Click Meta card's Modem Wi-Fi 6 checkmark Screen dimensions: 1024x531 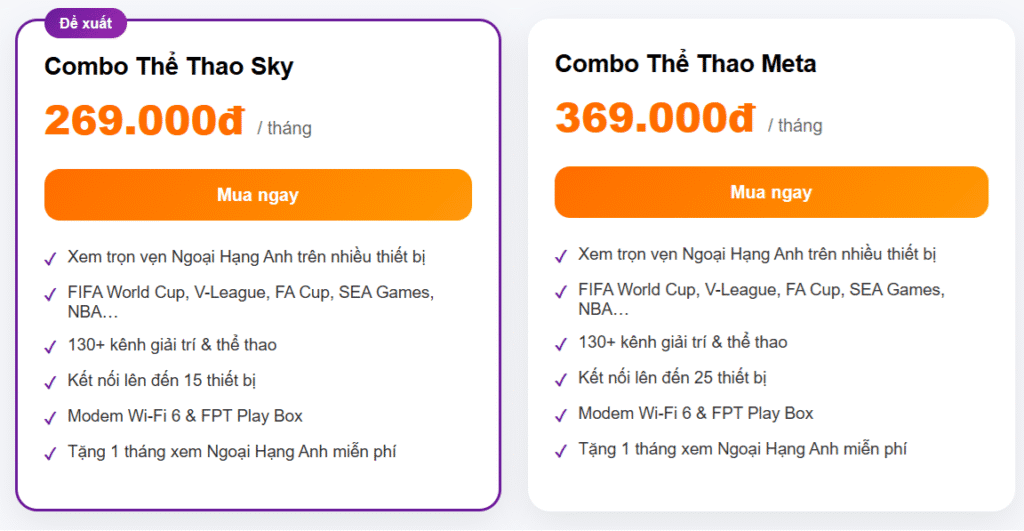coord(561,416)
